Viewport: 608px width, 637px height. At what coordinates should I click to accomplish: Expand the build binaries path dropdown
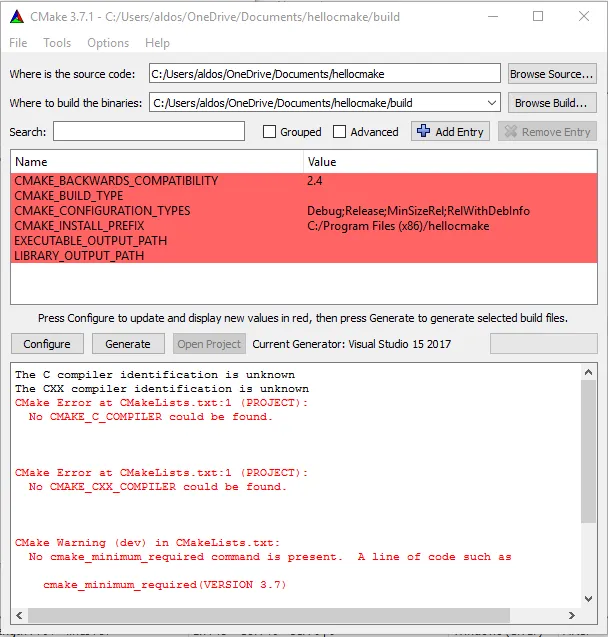[492, 103]
